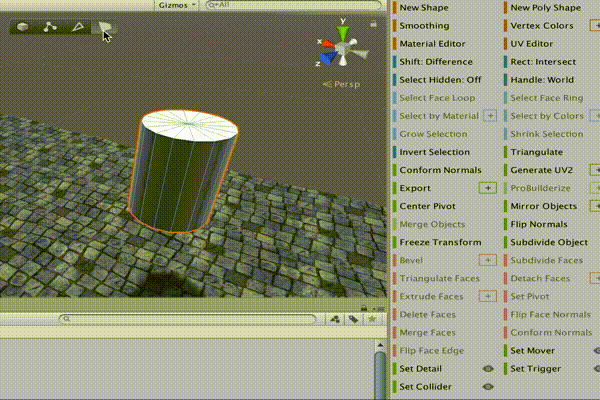Click Center Pivot
This screenshot has height=400, width=600.
pos(427,206)
